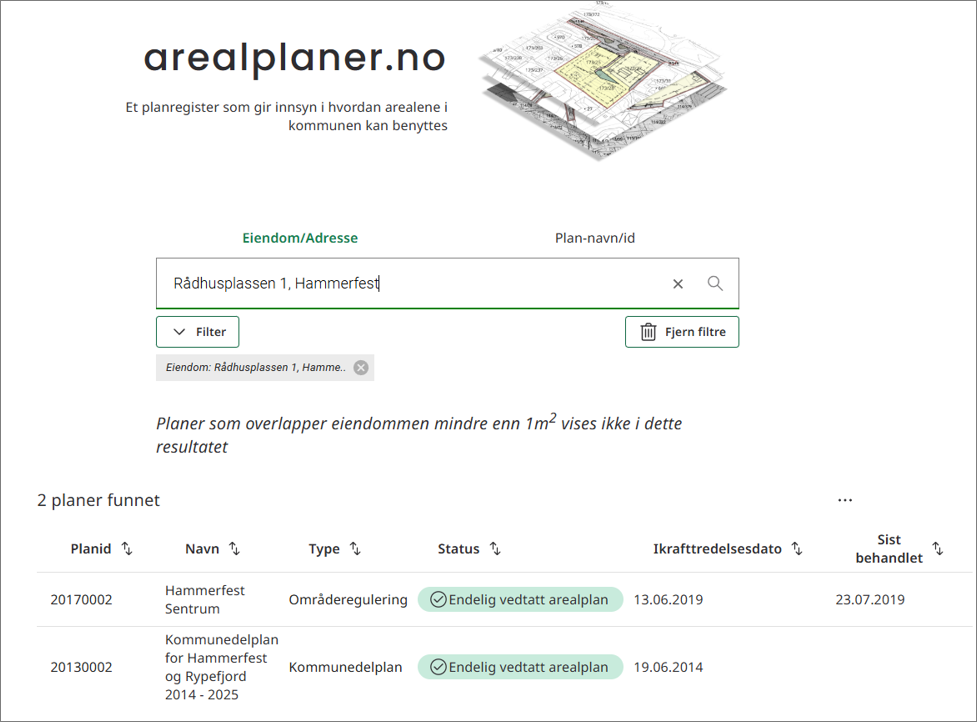Expand the Filter dropdown
This screenshot has height=722, width=977.
(x=198, y=332)
